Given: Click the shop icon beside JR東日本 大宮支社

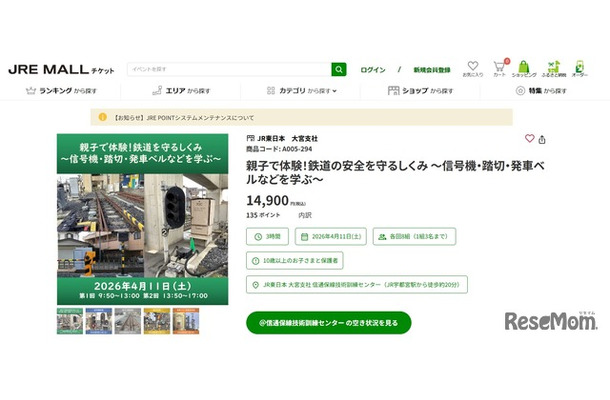Looking at the screenshot, I should (x=250, y=138).
